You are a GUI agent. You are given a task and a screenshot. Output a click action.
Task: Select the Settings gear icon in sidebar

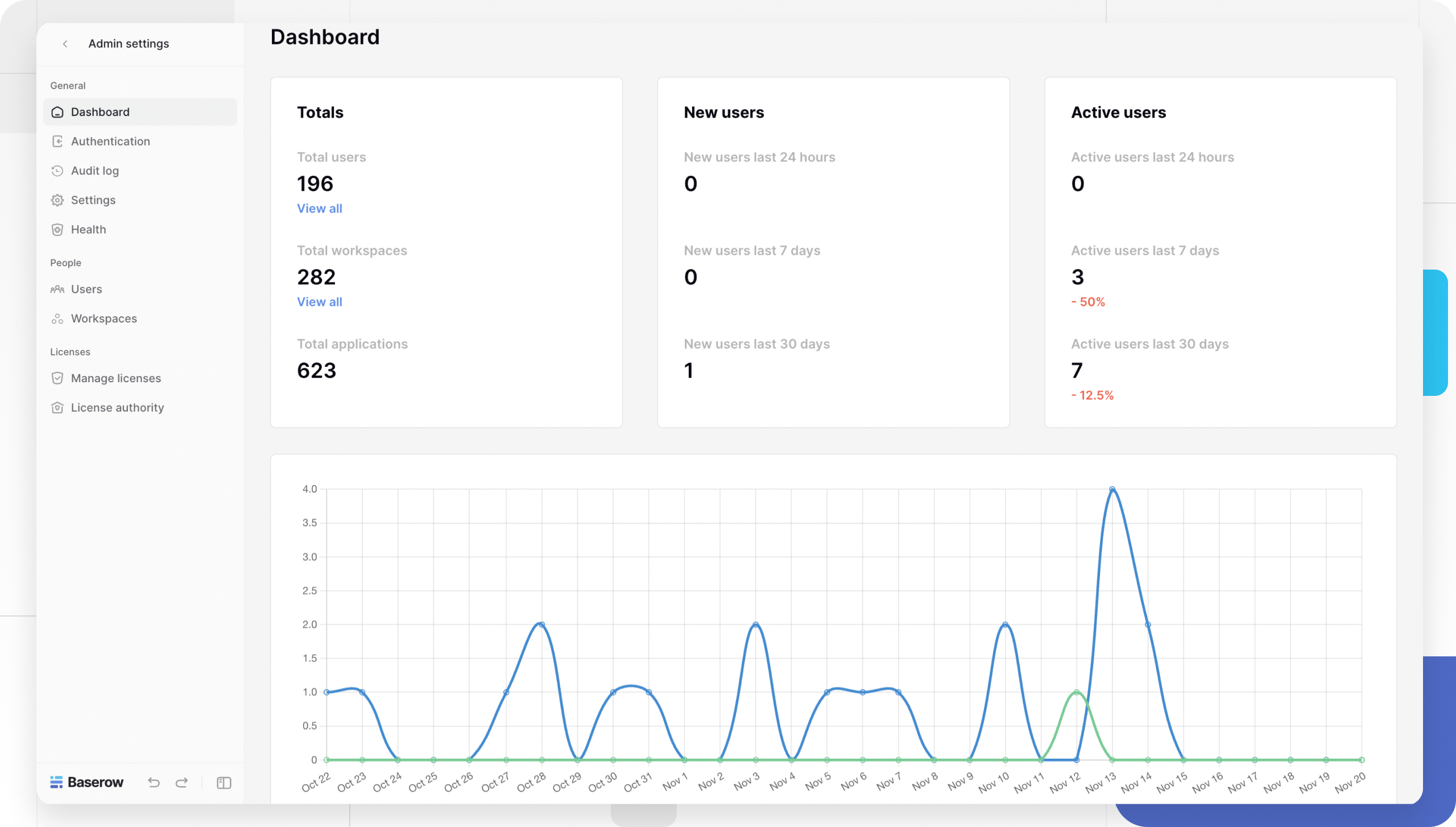point(57,200)
